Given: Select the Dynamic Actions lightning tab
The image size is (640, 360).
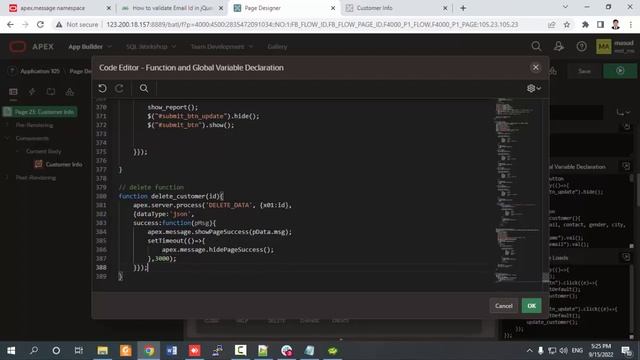Looking at the screenshot, I should pyautogui.click(x=32, y=92).
